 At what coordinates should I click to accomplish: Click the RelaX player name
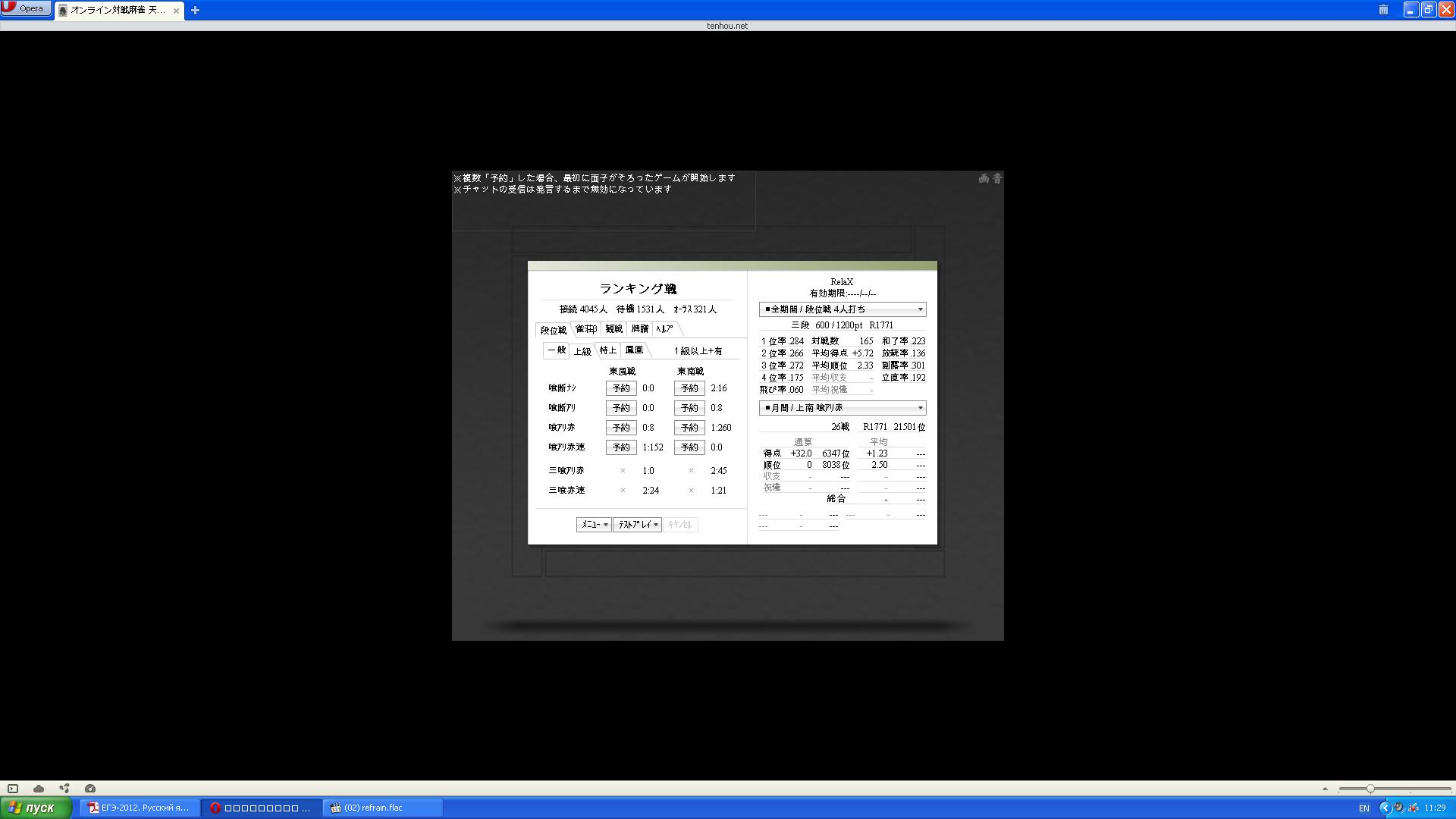pos(842,282)
